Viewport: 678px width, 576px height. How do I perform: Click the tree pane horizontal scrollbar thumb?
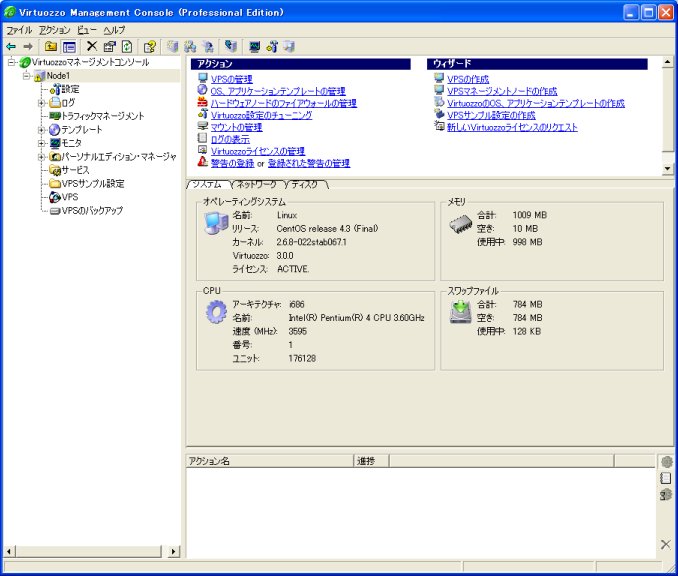click(89, 551)
